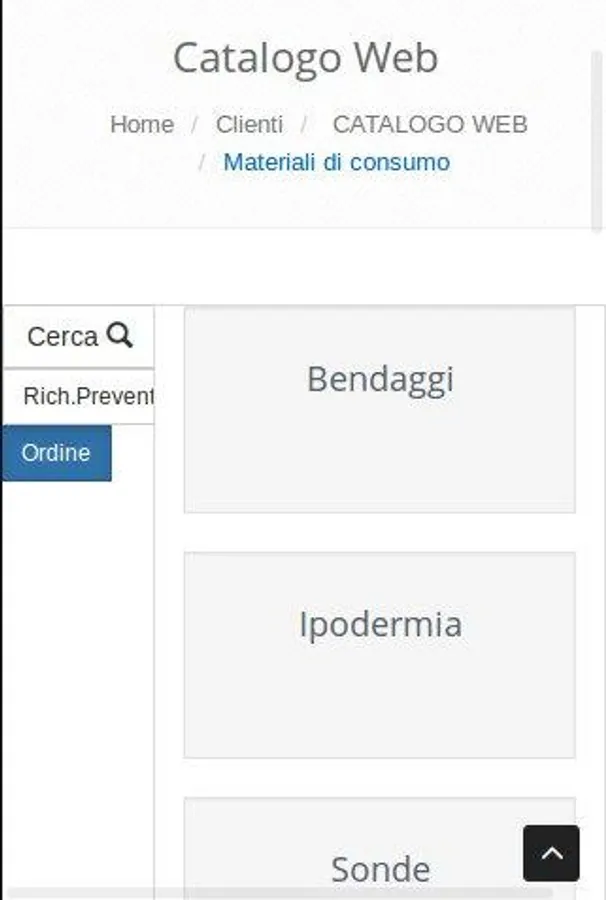Navigate to CATALOGO WEB breadcrumb
This screenshot has height=900, width=606.
point(429,125)
